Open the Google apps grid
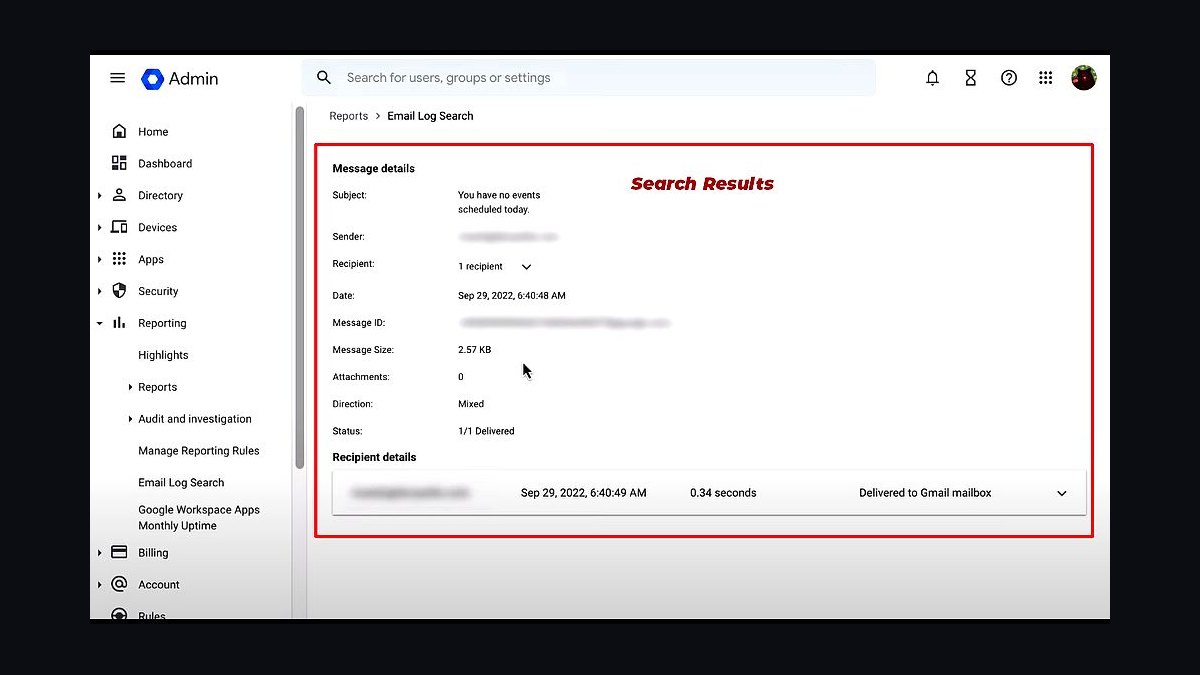The image size is (1200, 675). coord(1045,78)
